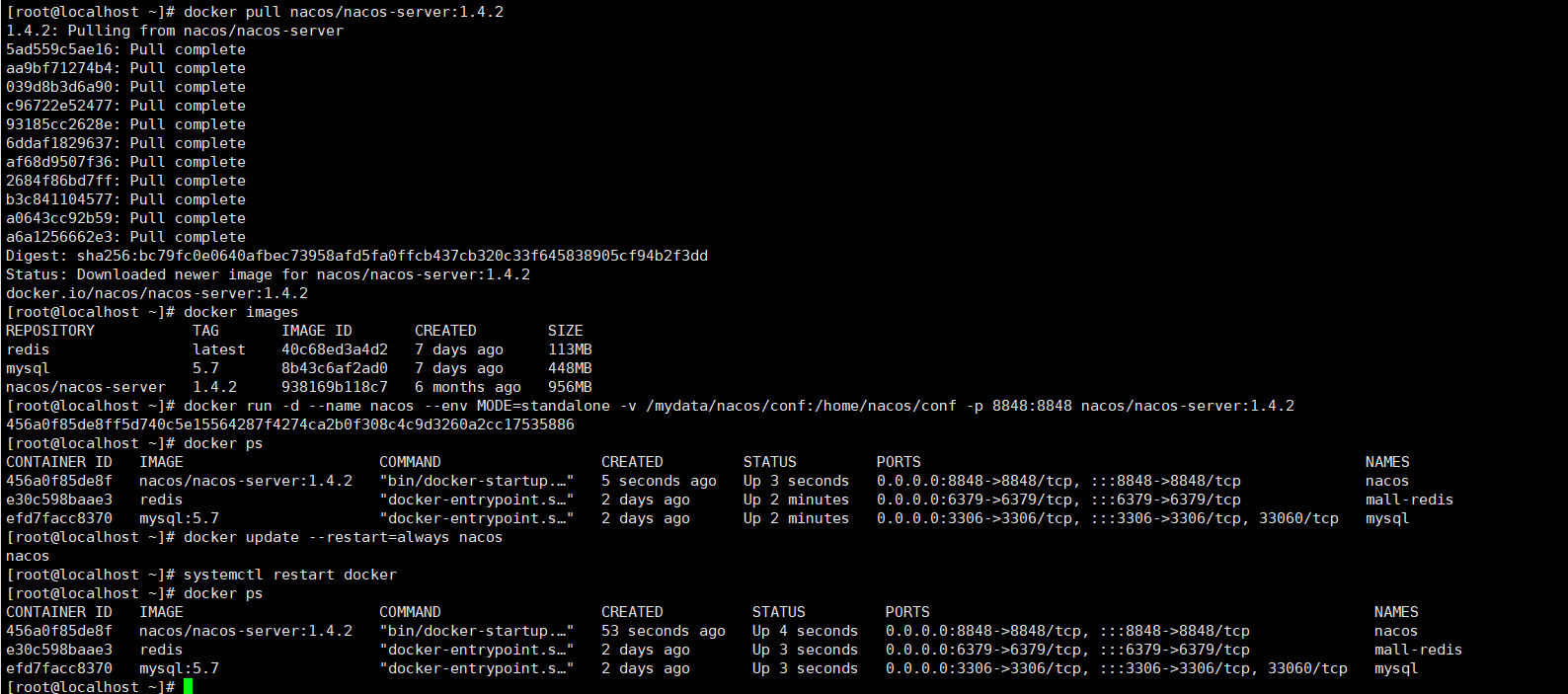Screen dimensions: 1568x694
Task: Click the nacos image ID 938169b118c7
Action: pos(335,387)
